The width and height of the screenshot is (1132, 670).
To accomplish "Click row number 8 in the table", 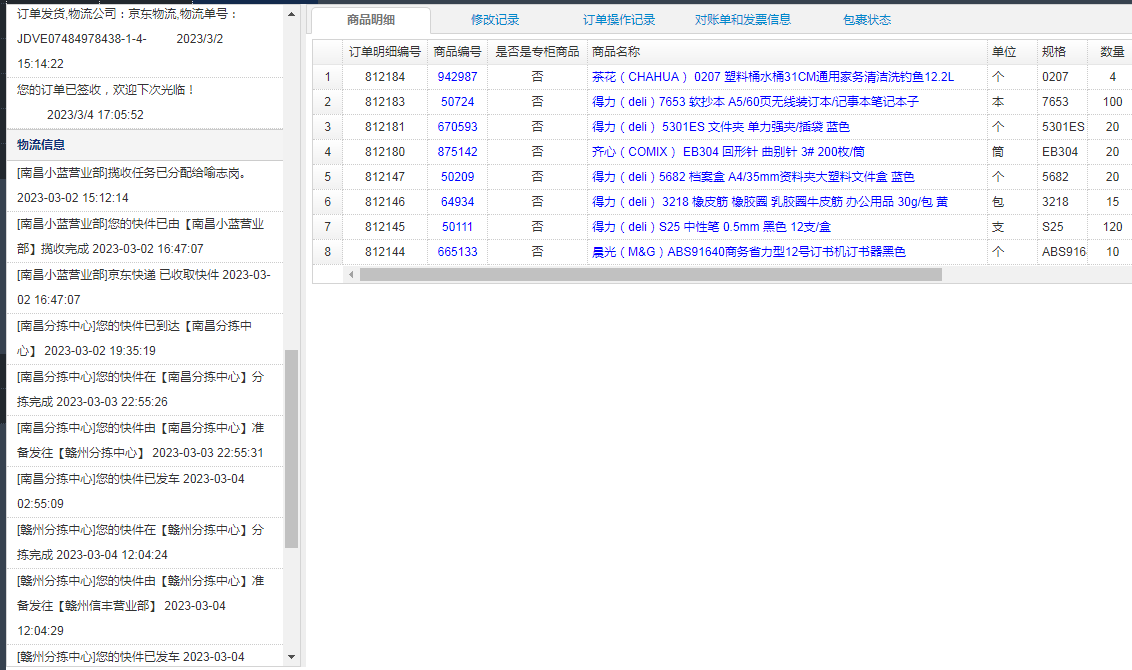I will 328,252.
